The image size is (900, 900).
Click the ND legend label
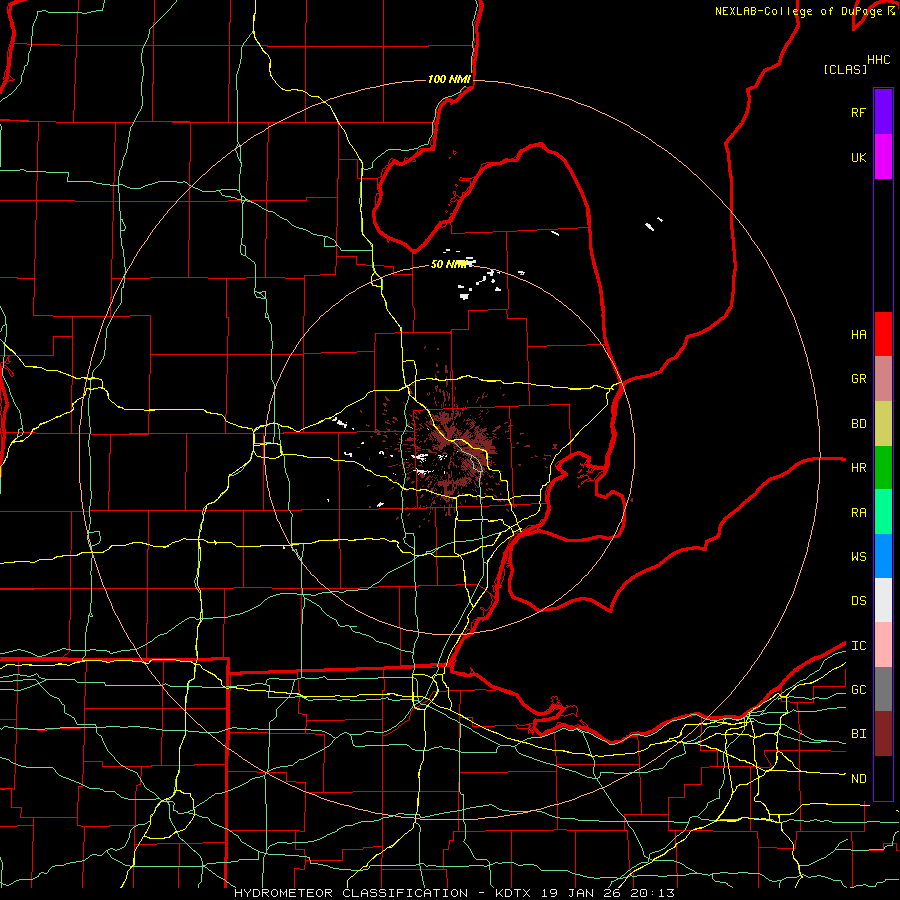[858, 779]
